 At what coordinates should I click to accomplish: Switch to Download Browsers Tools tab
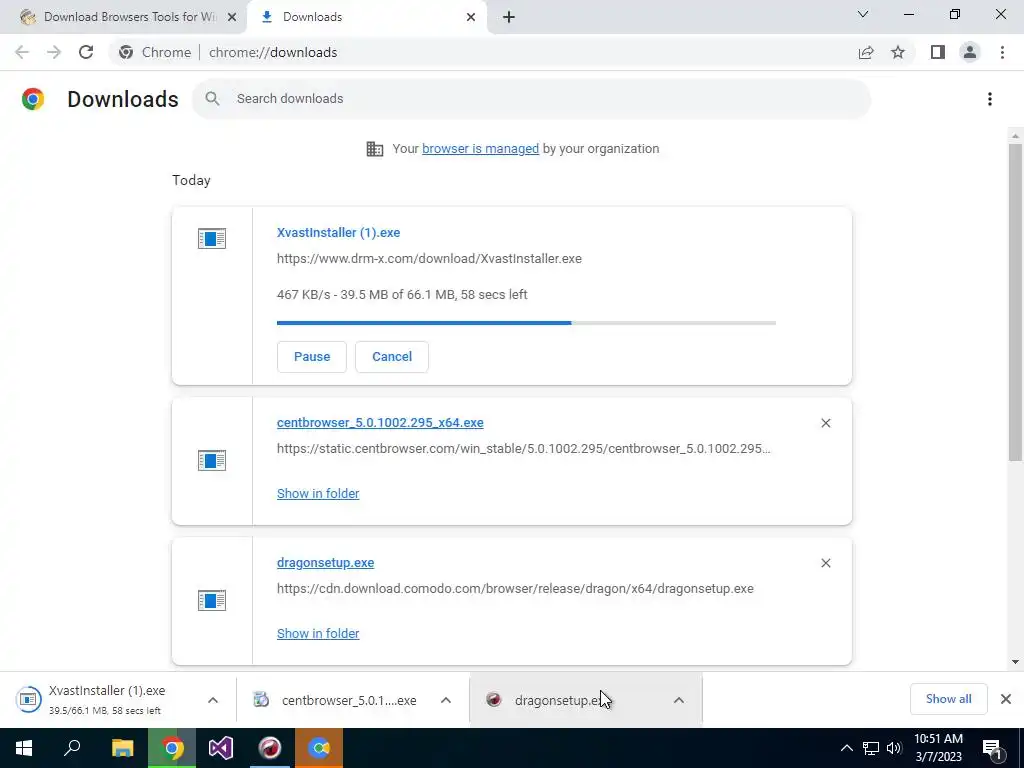122,17
